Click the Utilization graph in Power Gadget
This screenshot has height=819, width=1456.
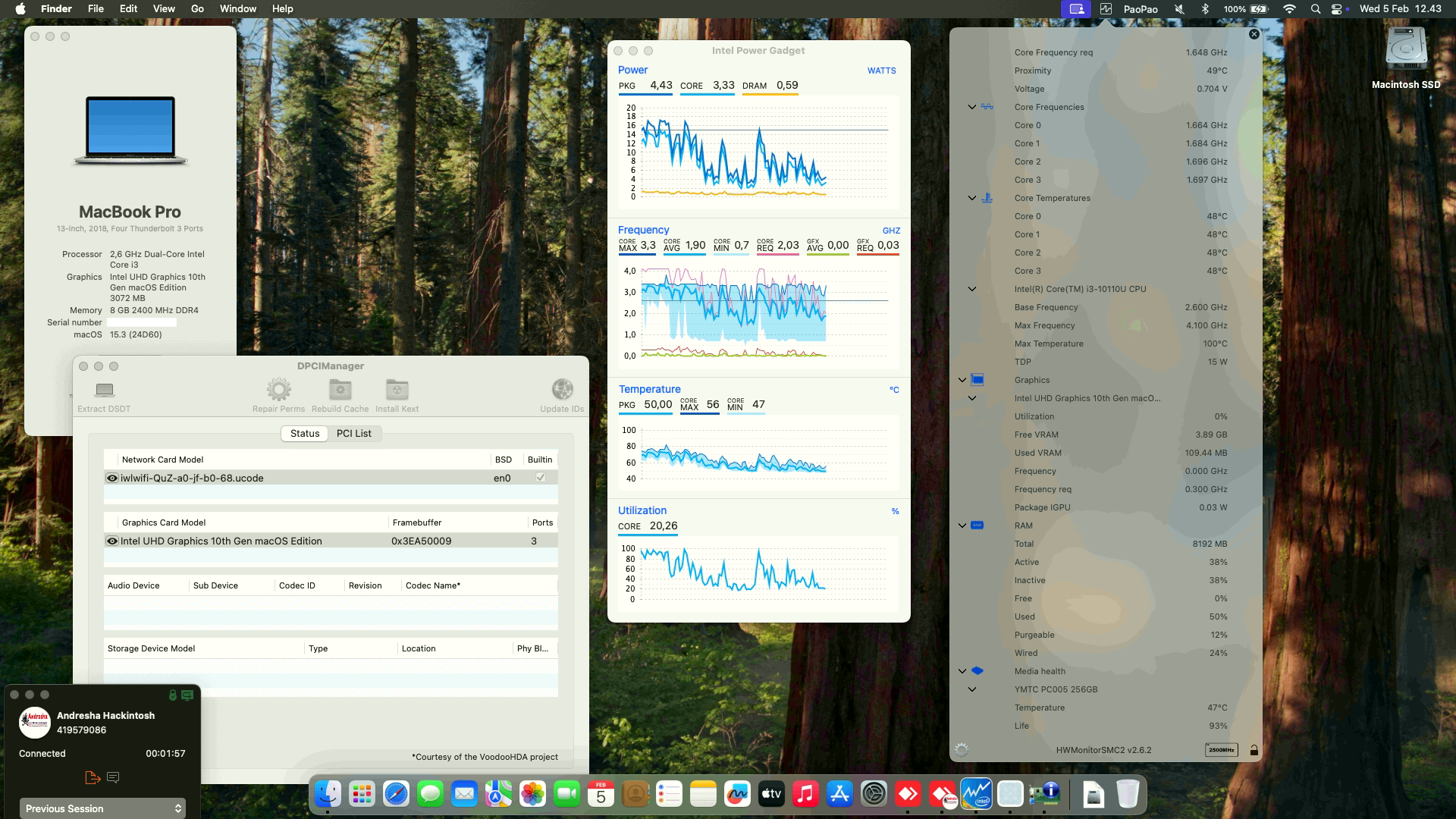click(758, 574)
